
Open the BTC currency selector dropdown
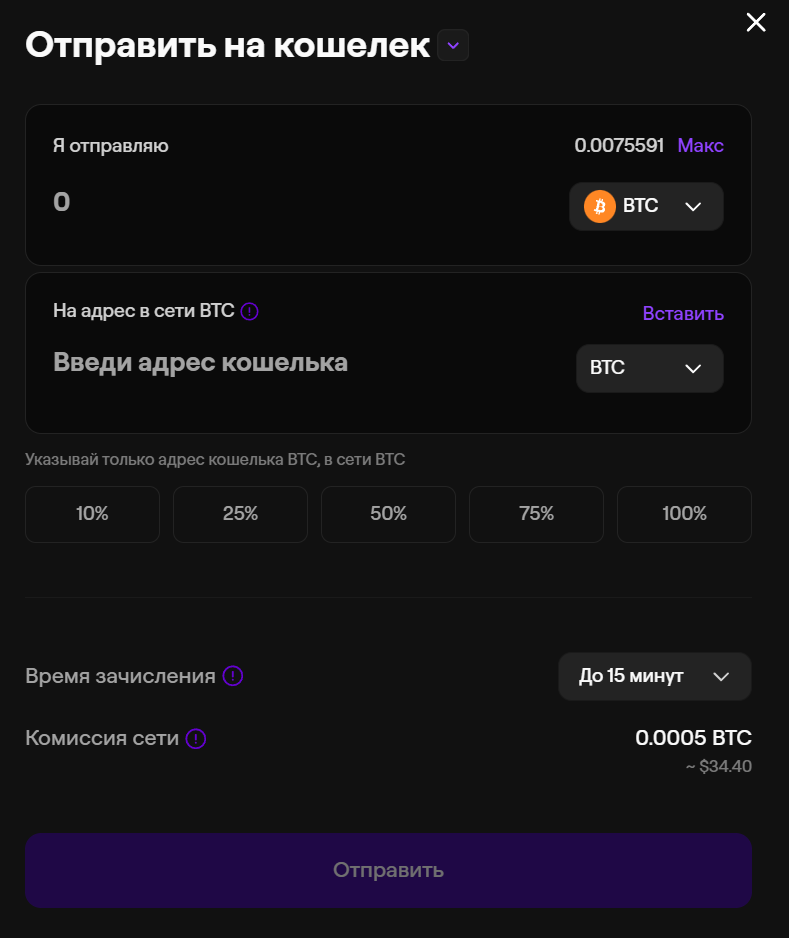point(646,206)
